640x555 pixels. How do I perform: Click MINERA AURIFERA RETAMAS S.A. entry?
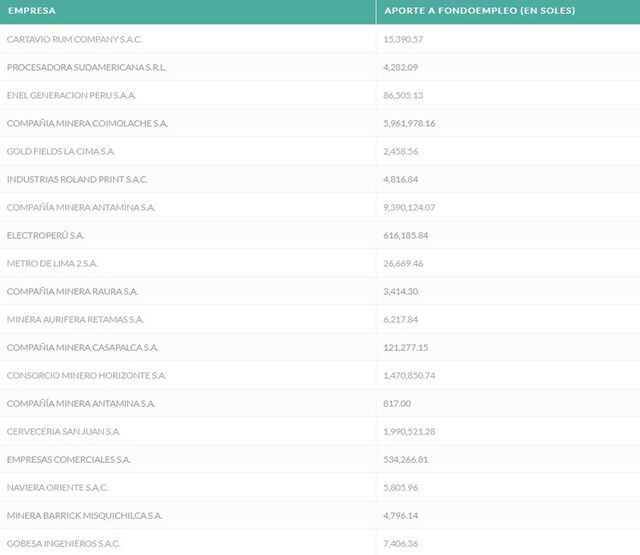pyautogui.click(x=75, y=319)
